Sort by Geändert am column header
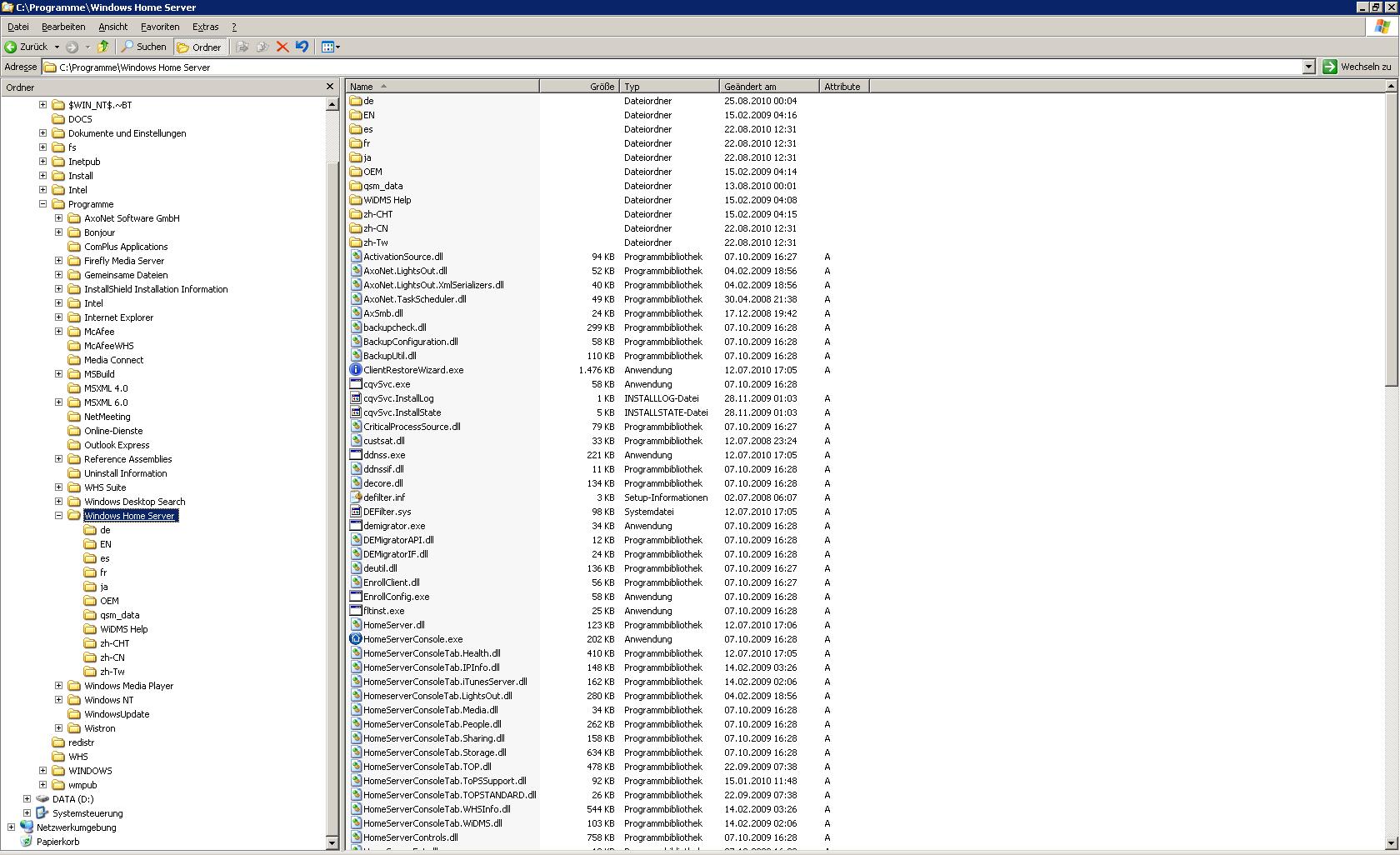1400x855 pixels. click(x=769, y=86)
